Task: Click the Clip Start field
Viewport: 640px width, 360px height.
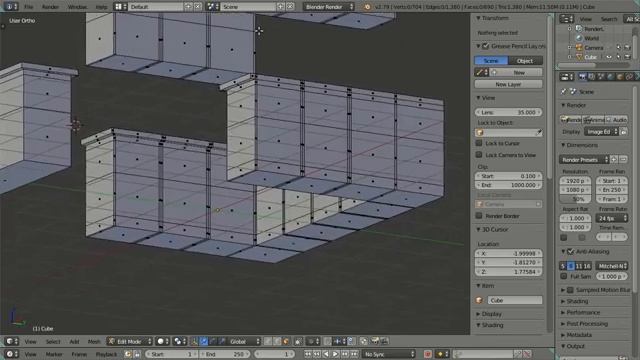Action: (x=508, y=176)
